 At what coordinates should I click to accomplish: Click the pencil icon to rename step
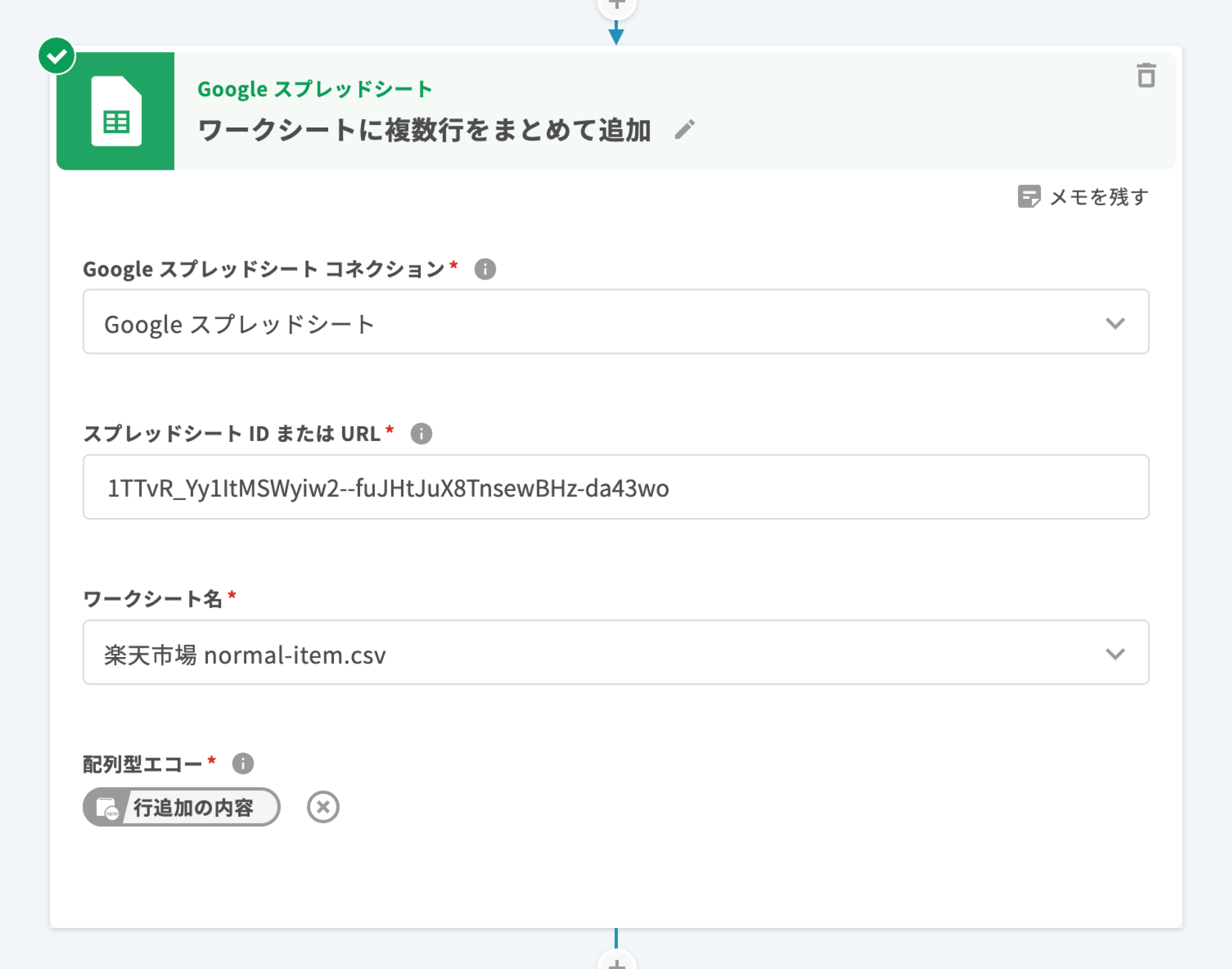pyautogui.click(x=685, y=129)
